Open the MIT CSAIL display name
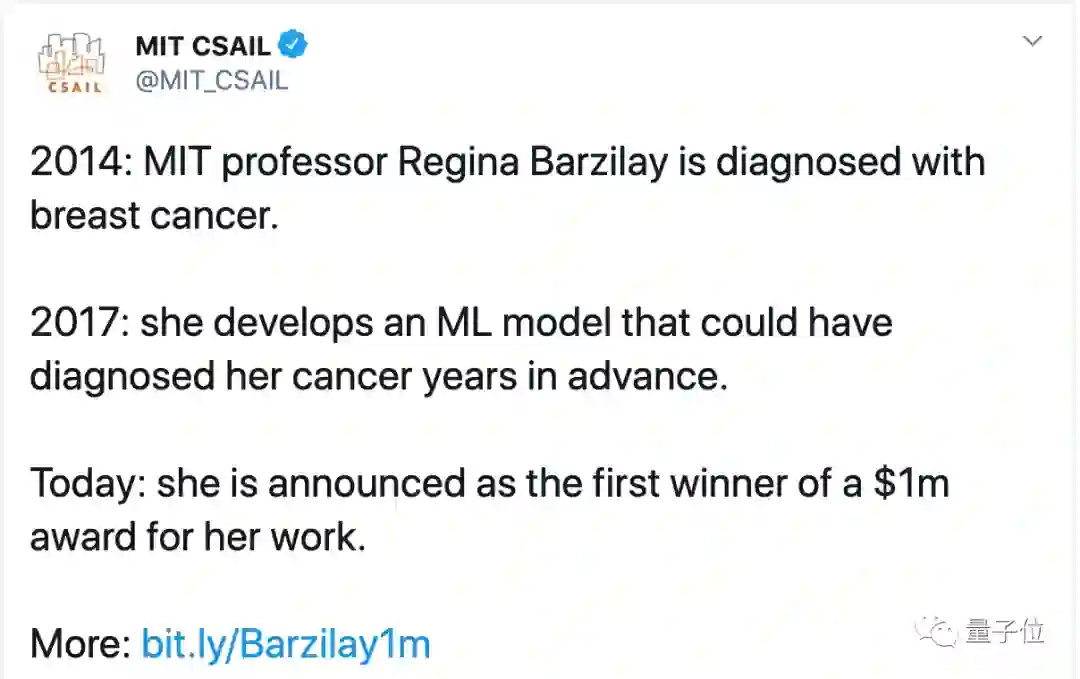 click(203, 46)
